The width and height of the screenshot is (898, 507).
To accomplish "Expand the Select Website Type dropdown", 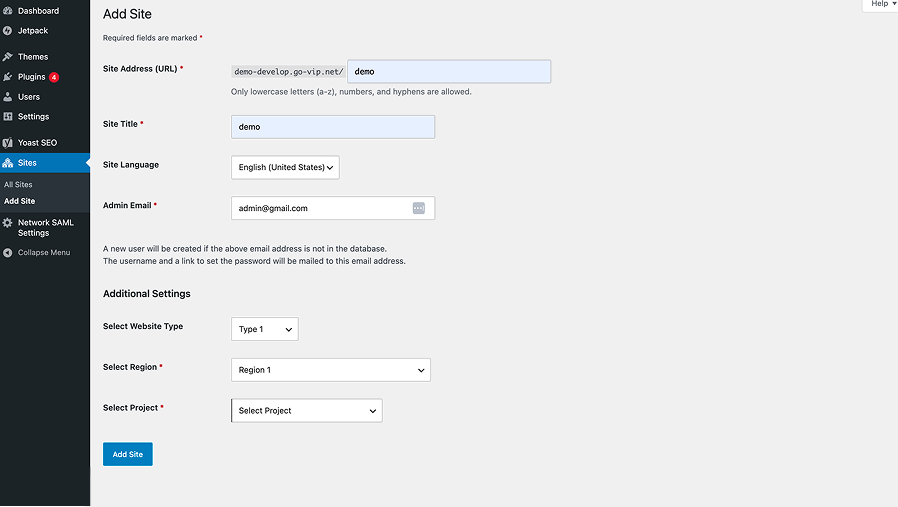I will pos(265,329).
